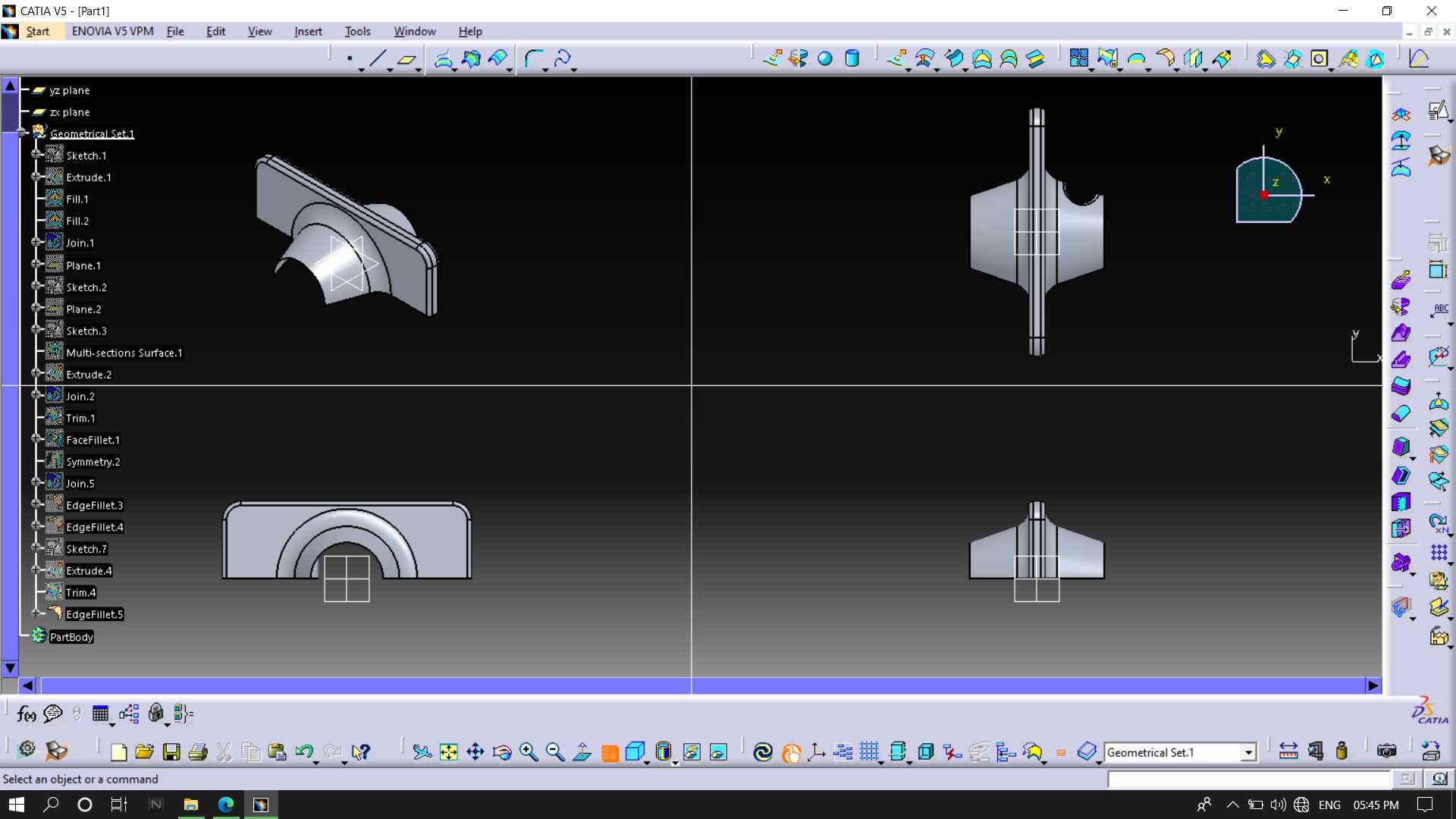Click the taskbar clock 05:45 PM

1376,805
